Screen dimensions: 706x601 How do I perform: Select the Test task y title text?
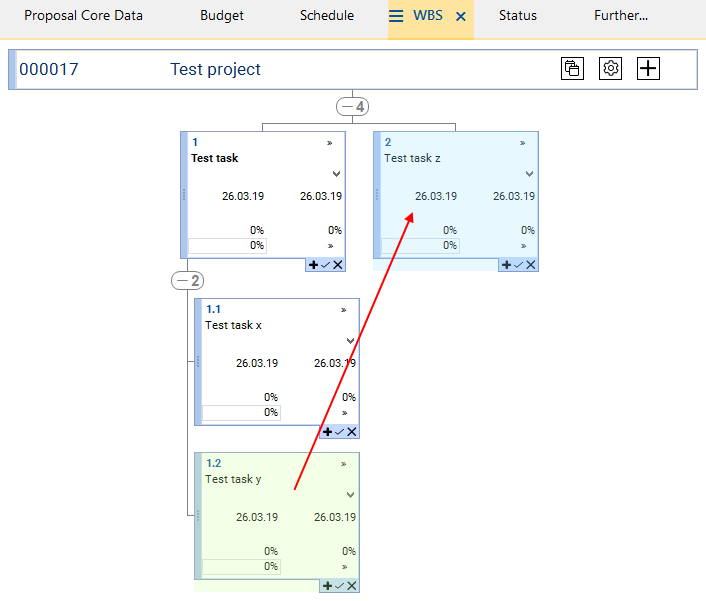pos(233,479)
